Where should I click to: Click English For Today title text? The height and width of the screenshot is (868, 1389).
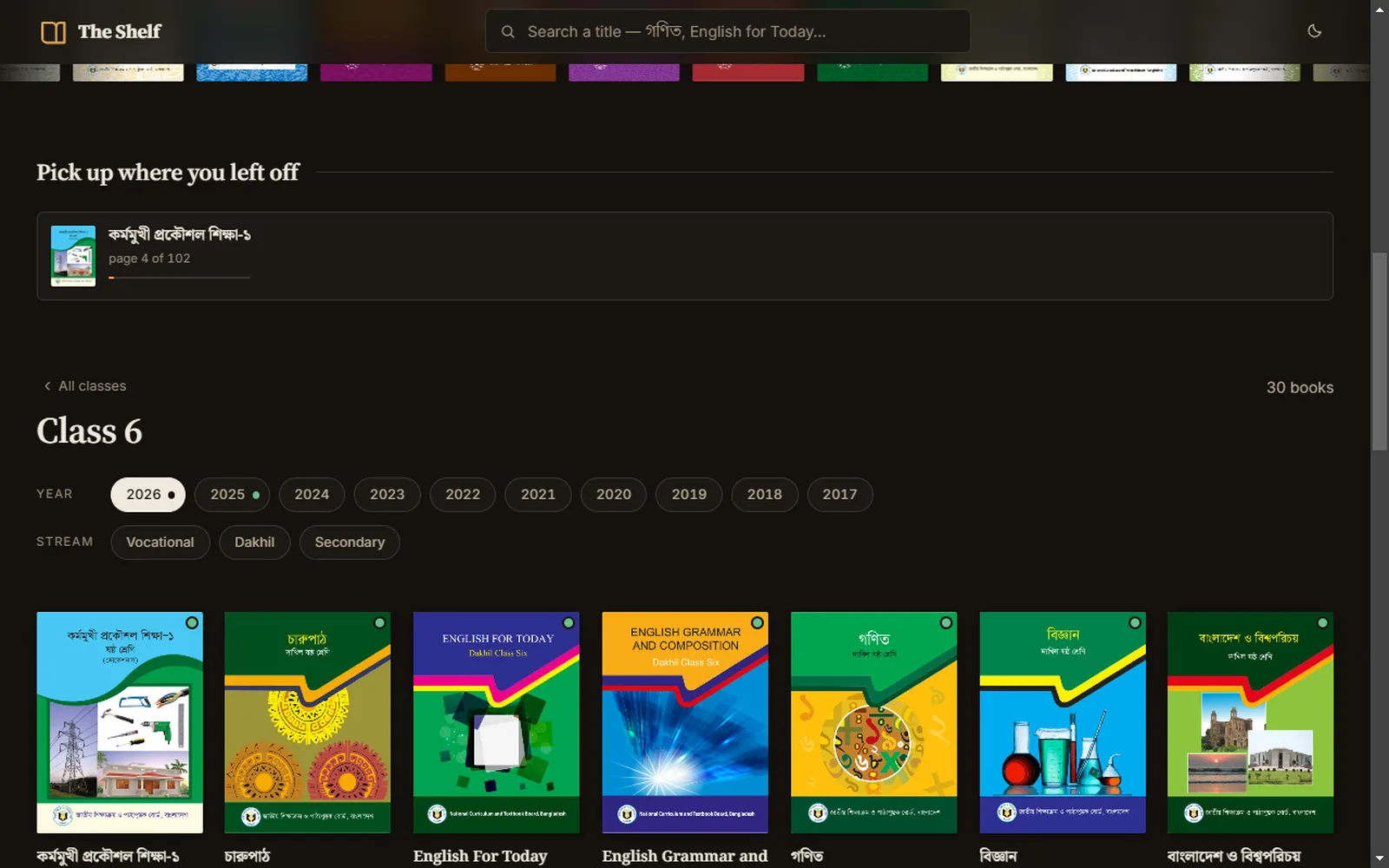pyautogui.click(x=480, y=856)
